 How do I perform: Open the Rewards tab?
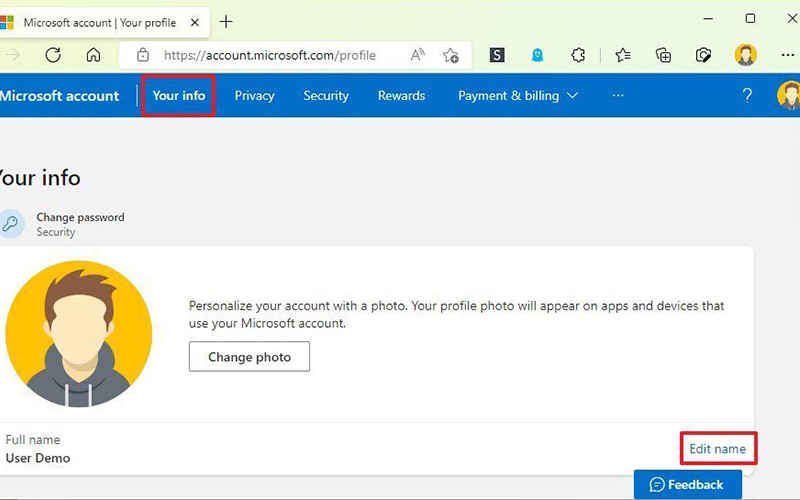401,95
